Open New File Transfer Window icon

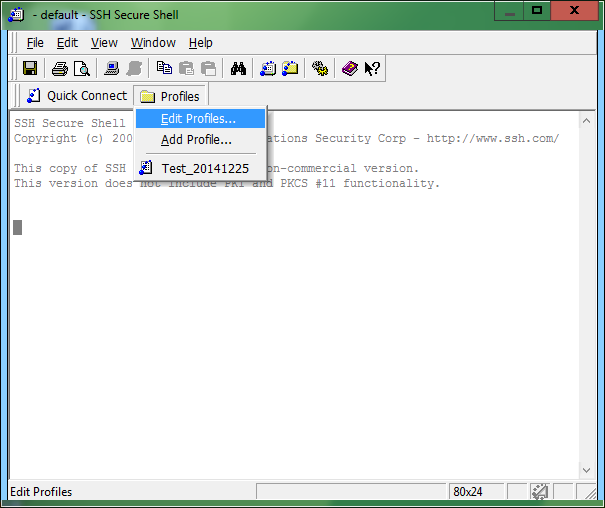(x=290, y=69)
